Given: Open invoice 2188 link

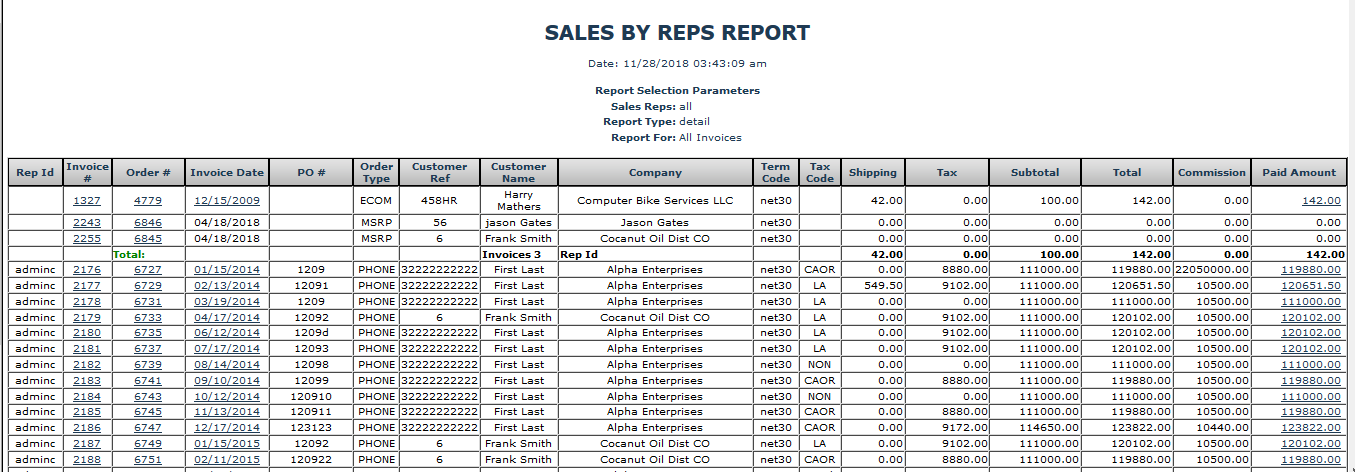Looking at the screenshot, I should pos(87,460).
